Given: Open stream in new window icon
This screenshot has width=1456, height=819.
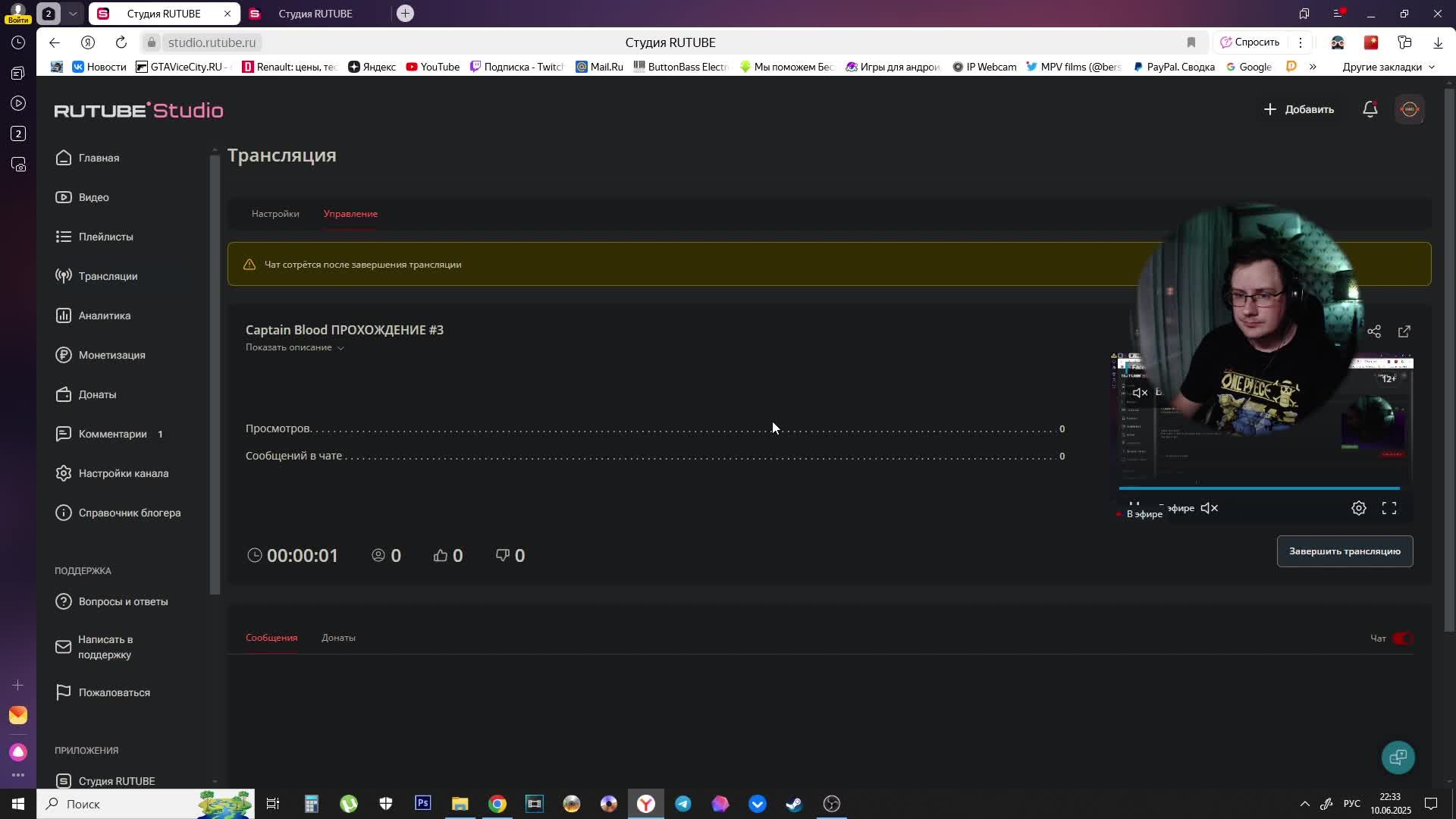Looking at the screenshot, I should tap(1404, 331).
